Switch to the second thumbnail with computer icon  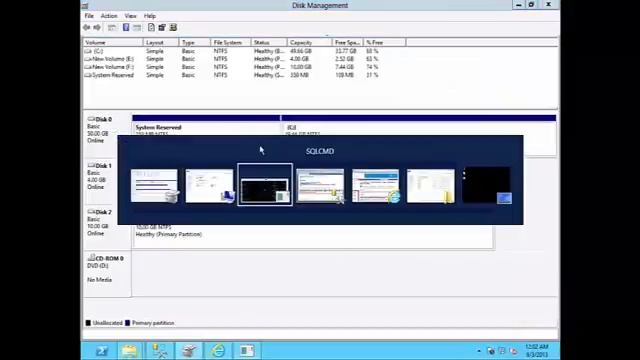[x=209, y=186]
